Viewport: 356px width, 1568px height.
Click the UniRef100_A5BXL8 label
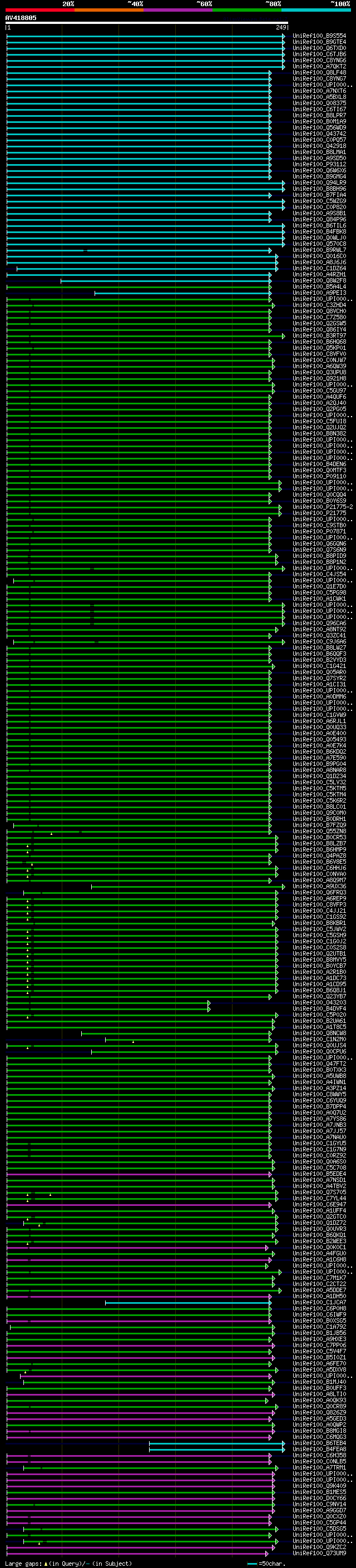click(x=319, y=97)
